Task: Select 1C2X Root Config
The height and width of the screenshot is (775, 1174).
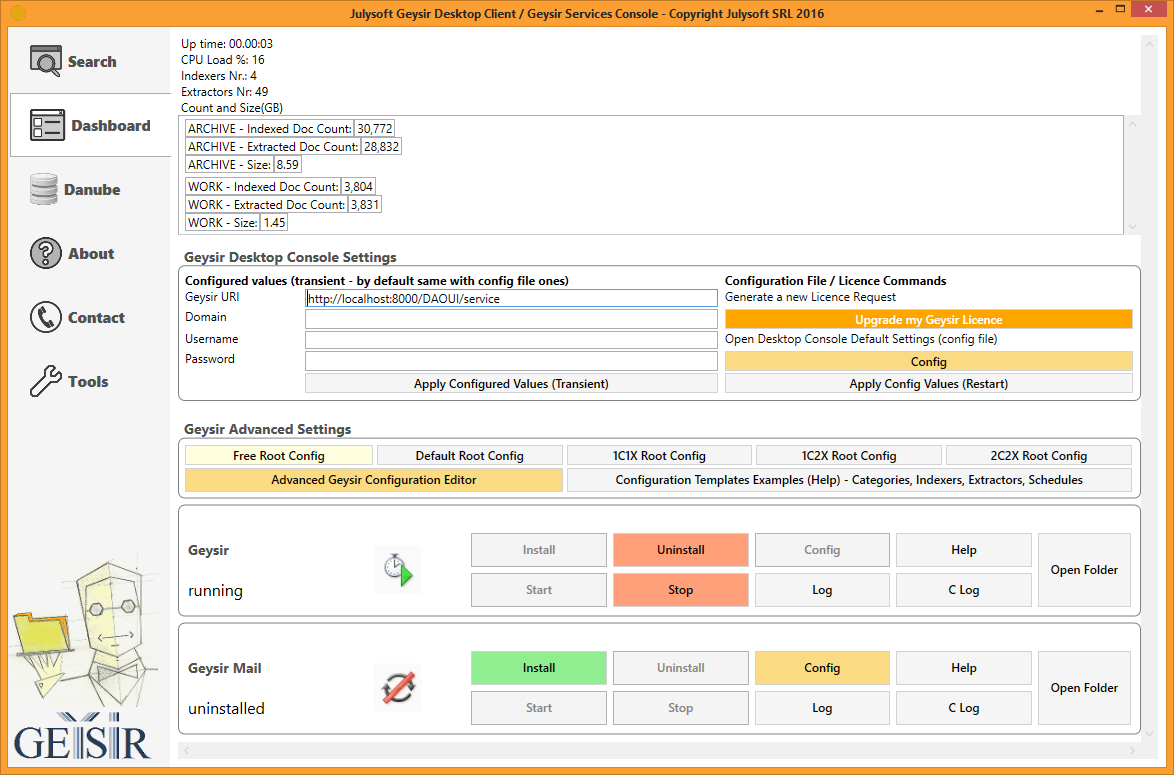Action: click(848, 455)
